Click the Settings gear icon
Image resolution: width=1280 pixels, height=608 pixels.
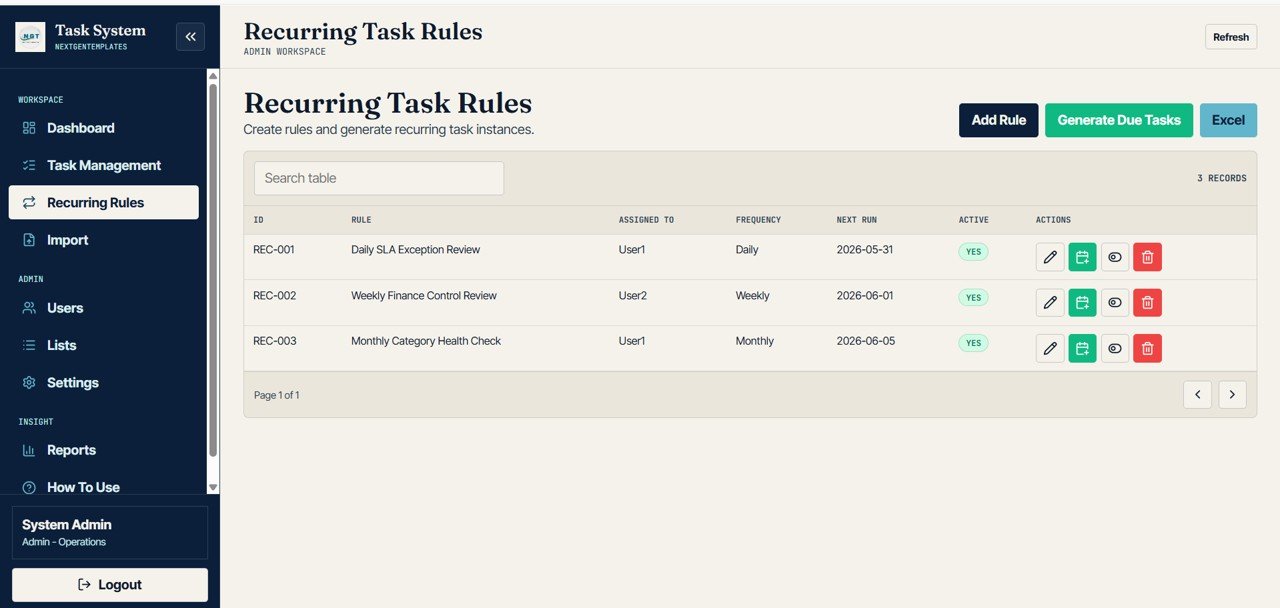point(29,383)
